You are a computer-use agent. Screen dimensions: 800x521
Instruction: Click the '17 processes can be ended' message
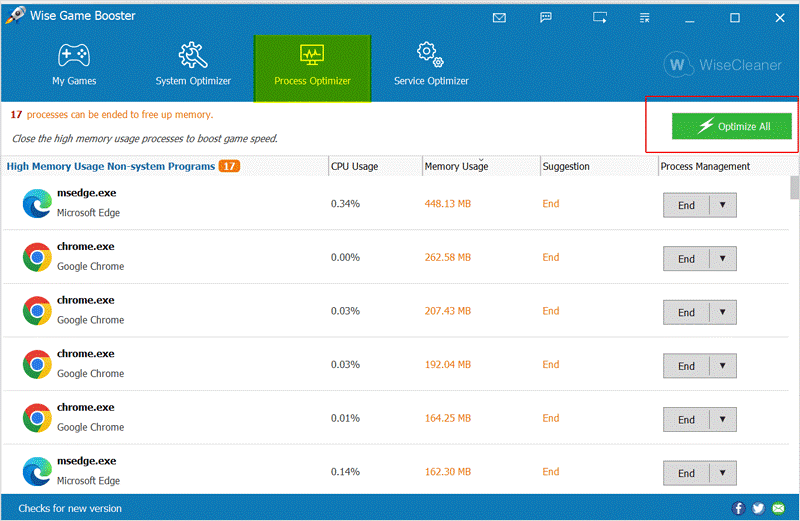[112, 114]
